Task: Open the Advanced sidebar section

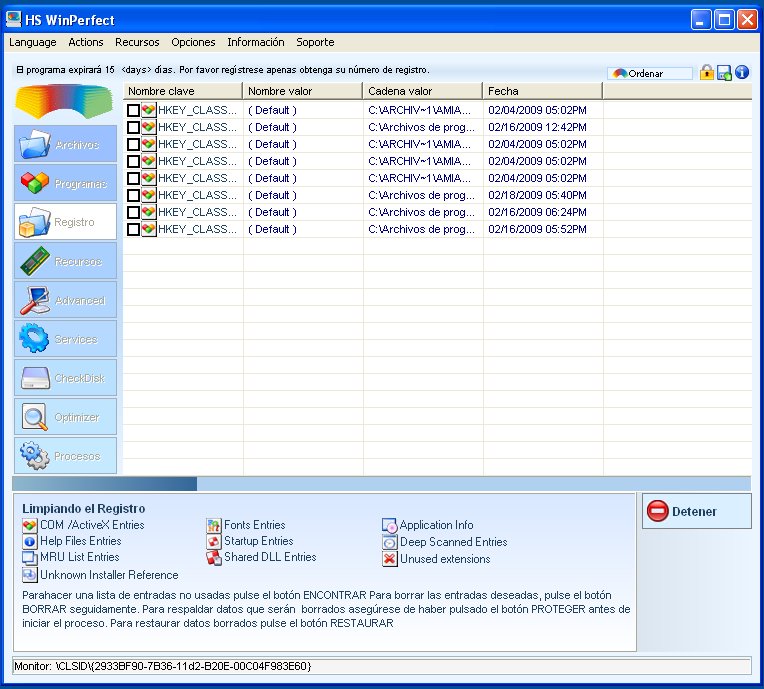Action: coord(65,300)
